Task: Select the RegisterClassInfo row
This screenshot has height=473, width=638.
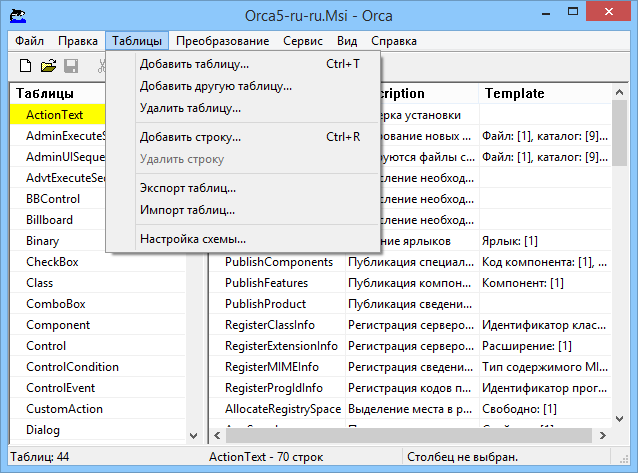Action: tap(410, 325)
